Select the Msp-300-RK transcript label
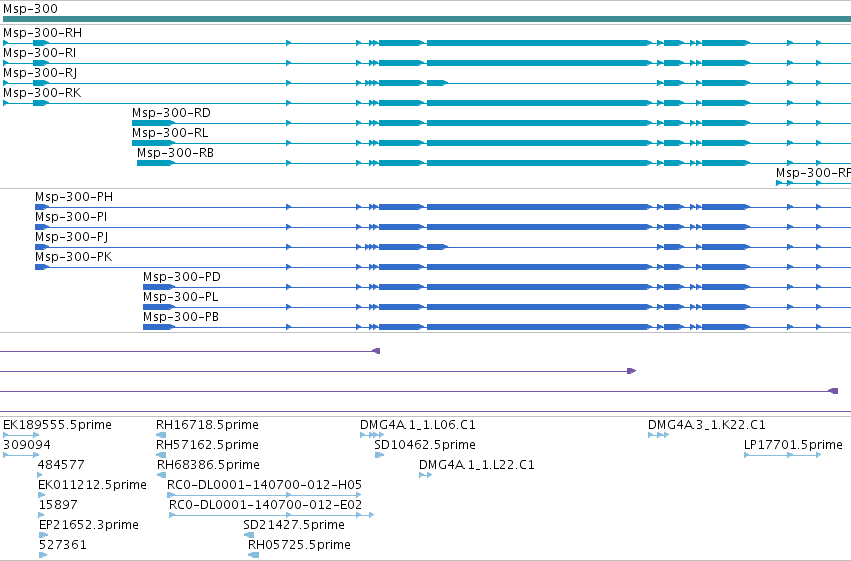 42,93
